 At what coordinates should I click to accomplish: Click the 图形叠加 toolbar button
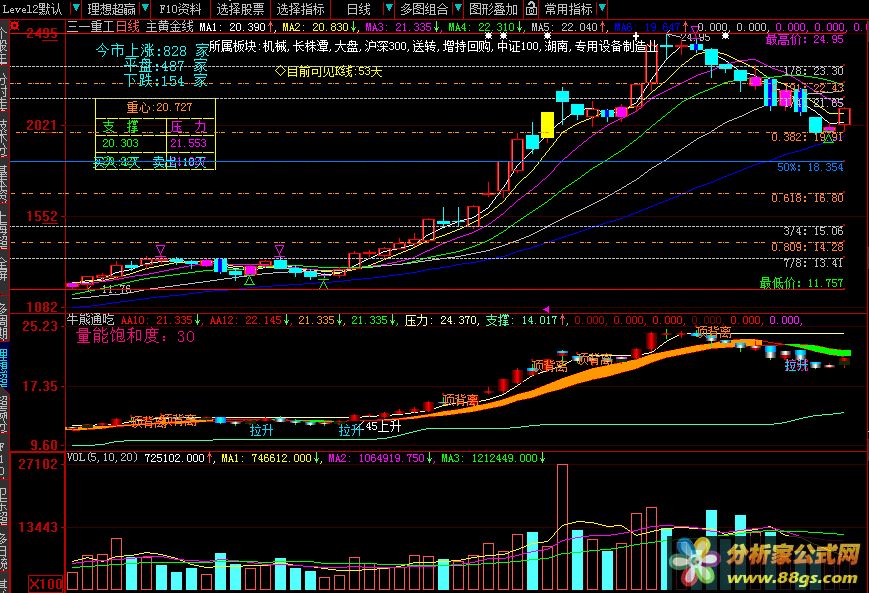click(x=493, y=9)
